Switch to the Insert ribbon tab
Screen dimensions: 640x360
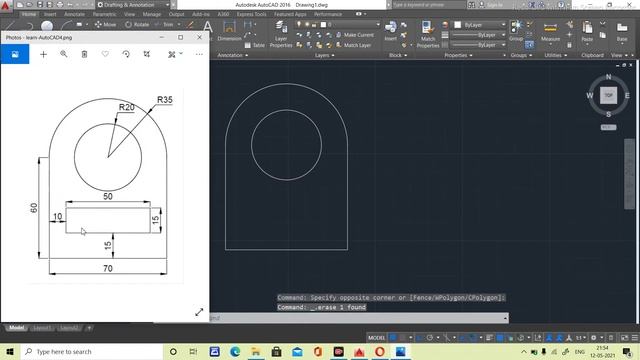click(50, 14)
